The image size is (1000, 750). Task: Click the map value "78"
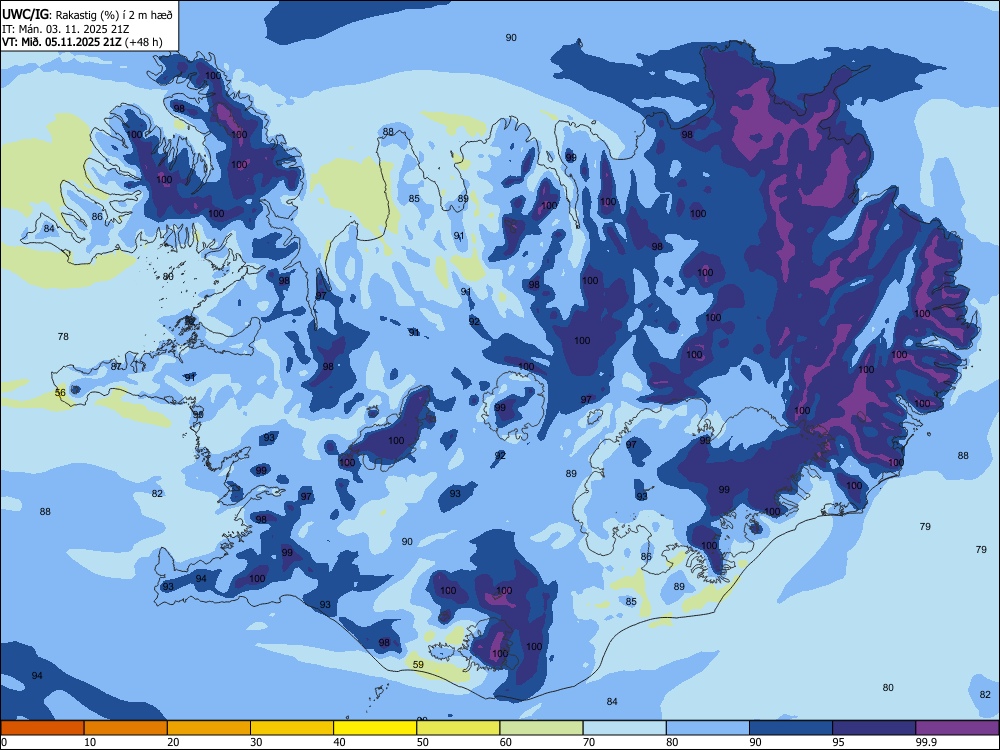[x=62, y=336]
